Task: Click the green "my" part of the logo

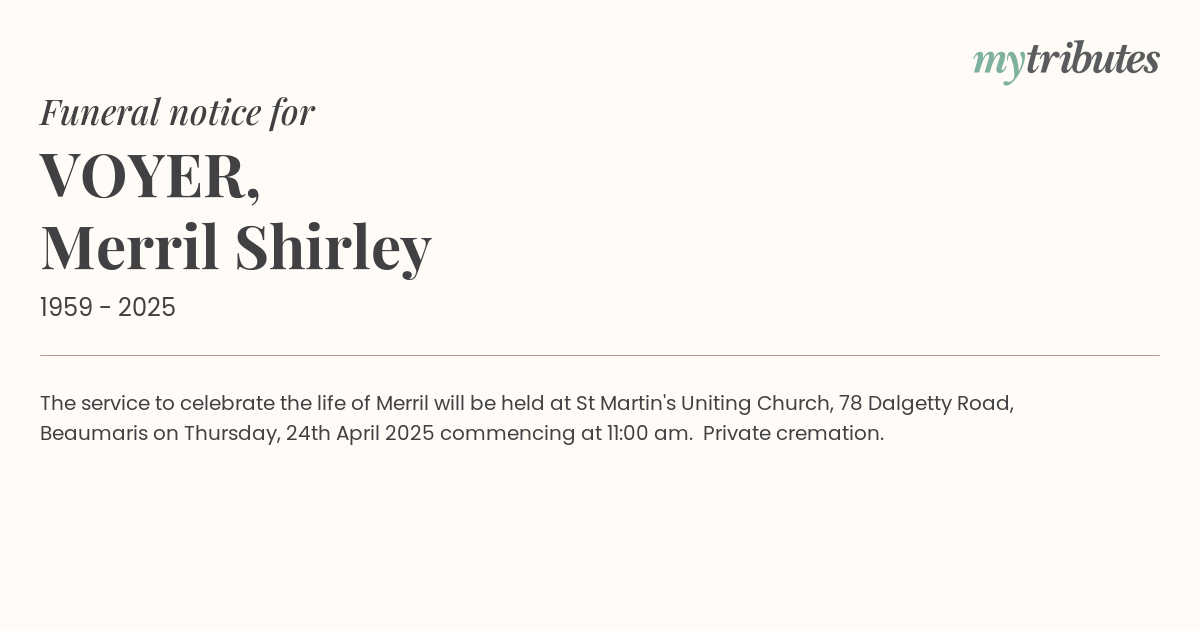Action: tap(998, 62)
